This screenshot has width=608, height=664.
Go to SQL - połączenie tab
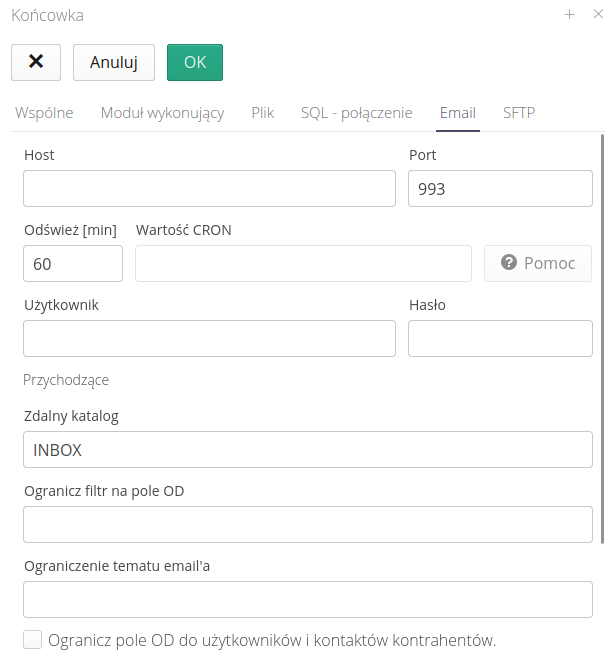point(357,113)
